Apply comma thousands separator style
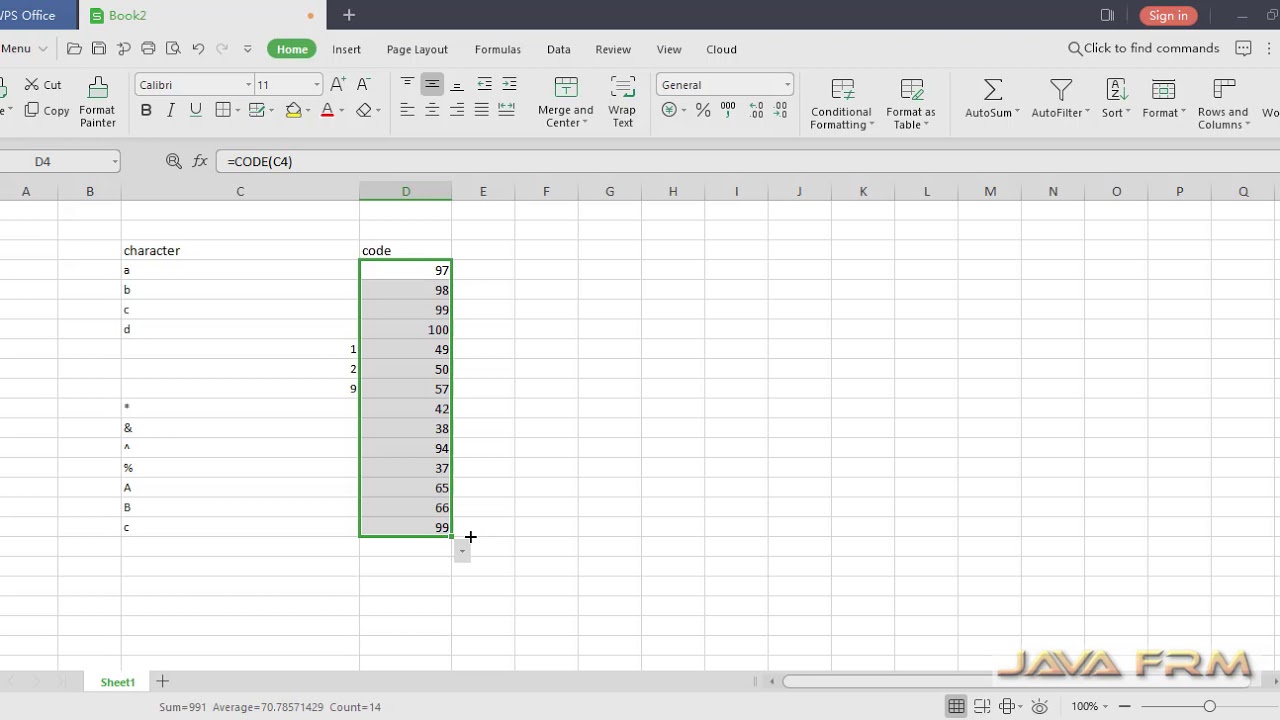1280x720 pixels. pos(728,110)
